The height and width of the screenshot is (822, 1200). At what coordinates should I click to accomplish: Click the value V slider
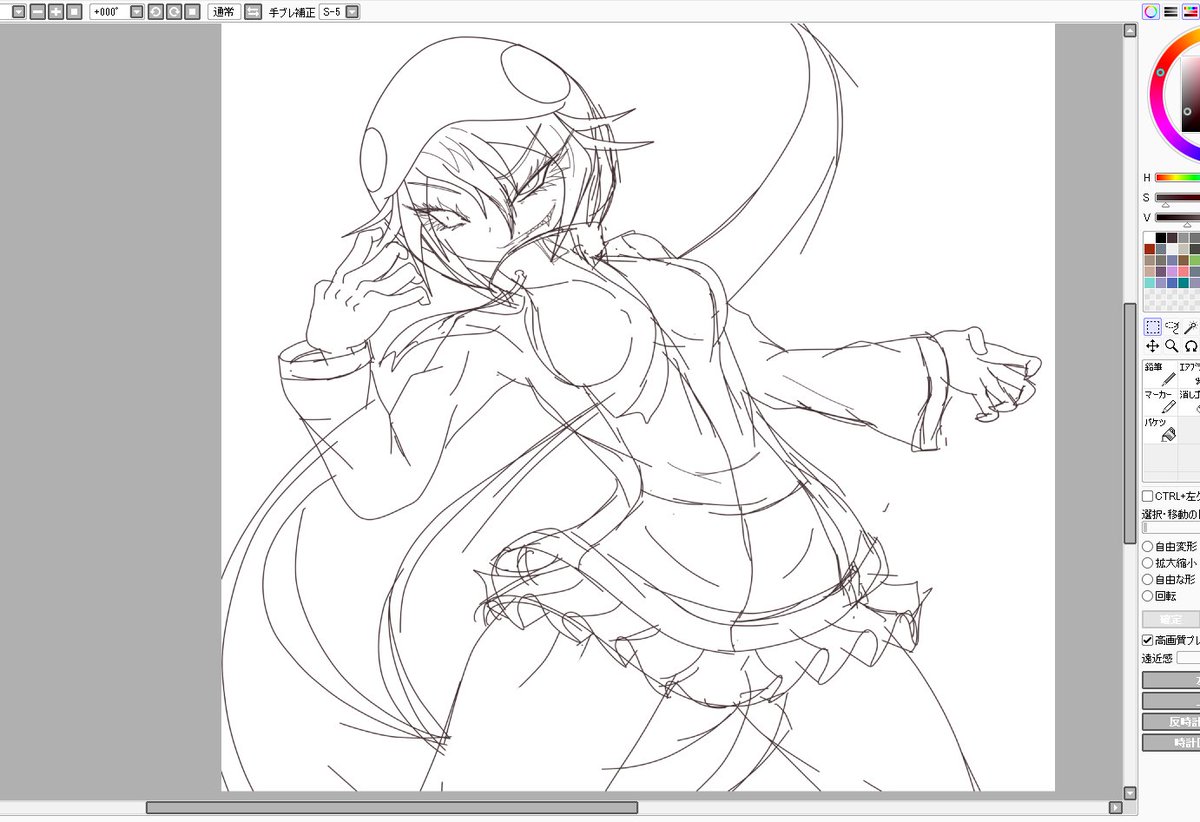coord(1178,217)
